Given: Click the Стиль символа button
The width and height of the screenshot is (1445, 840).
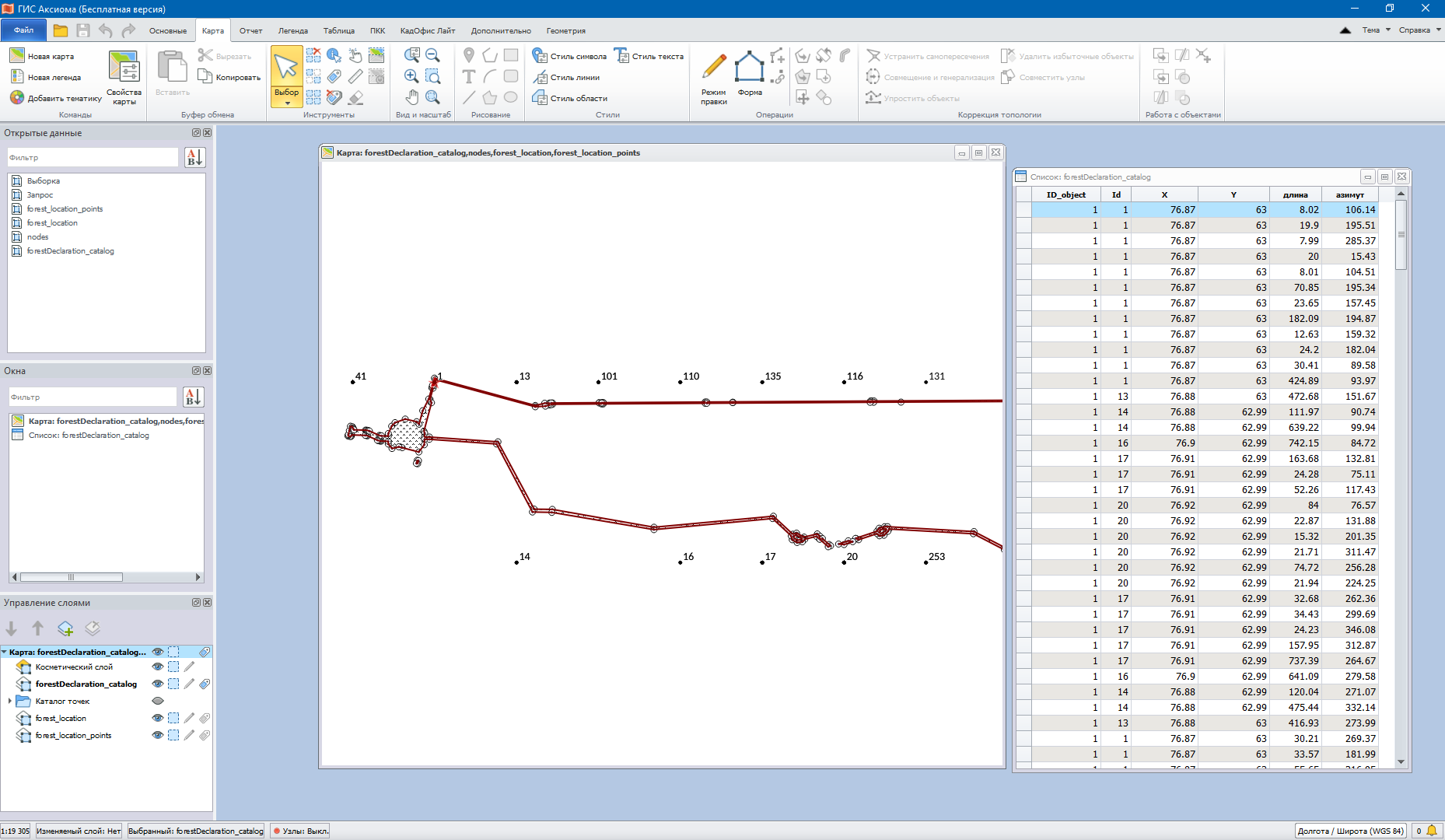Looking at the screenshot, I should click(569, 56).
